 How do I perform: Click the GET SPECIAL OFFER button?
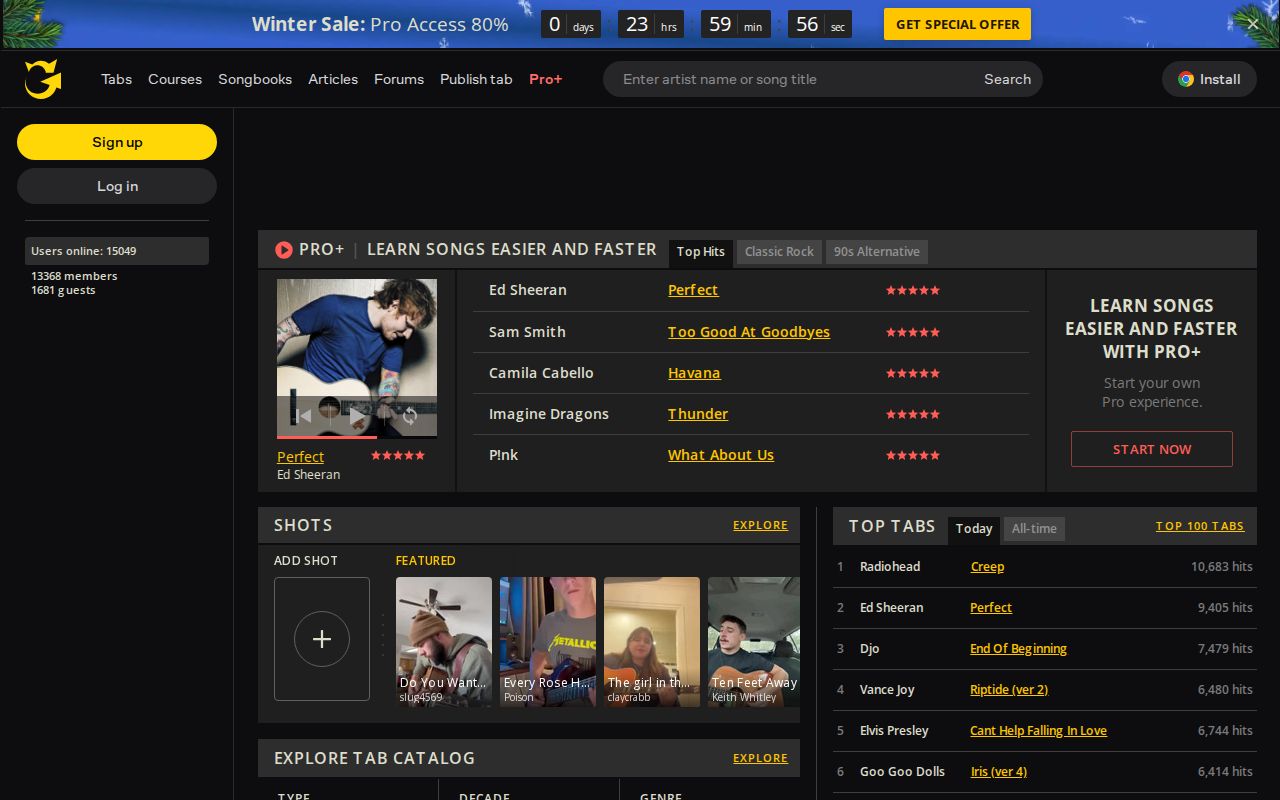click(956, 24)
